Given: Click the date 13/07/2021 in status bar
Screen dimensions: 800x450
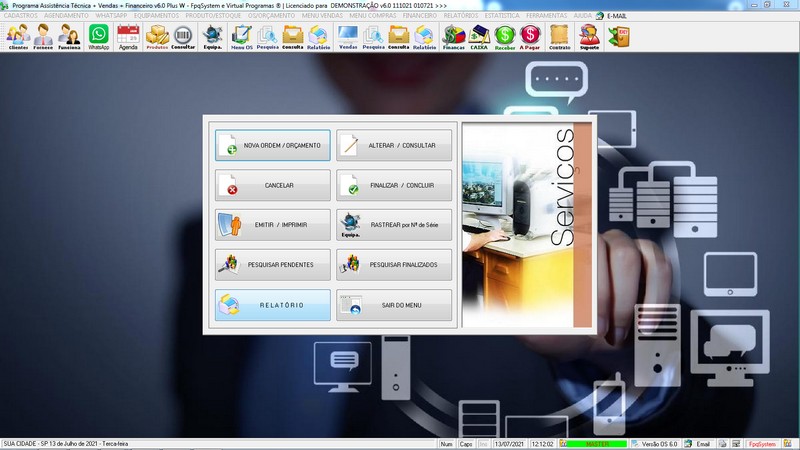Looking at the screenshot, I should [508, 444].
